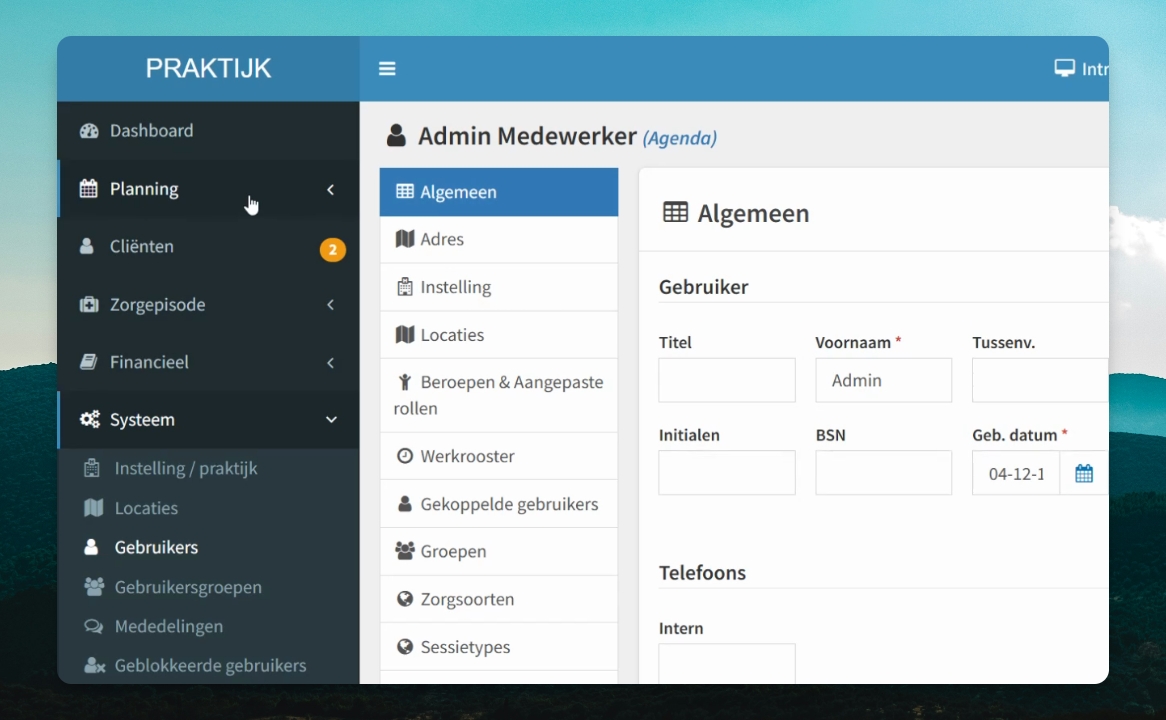Image resolution: width=1166 pixels, height=720 pixels.
Task: Click the Geb. datum date field
Action: click(1016, 473)
